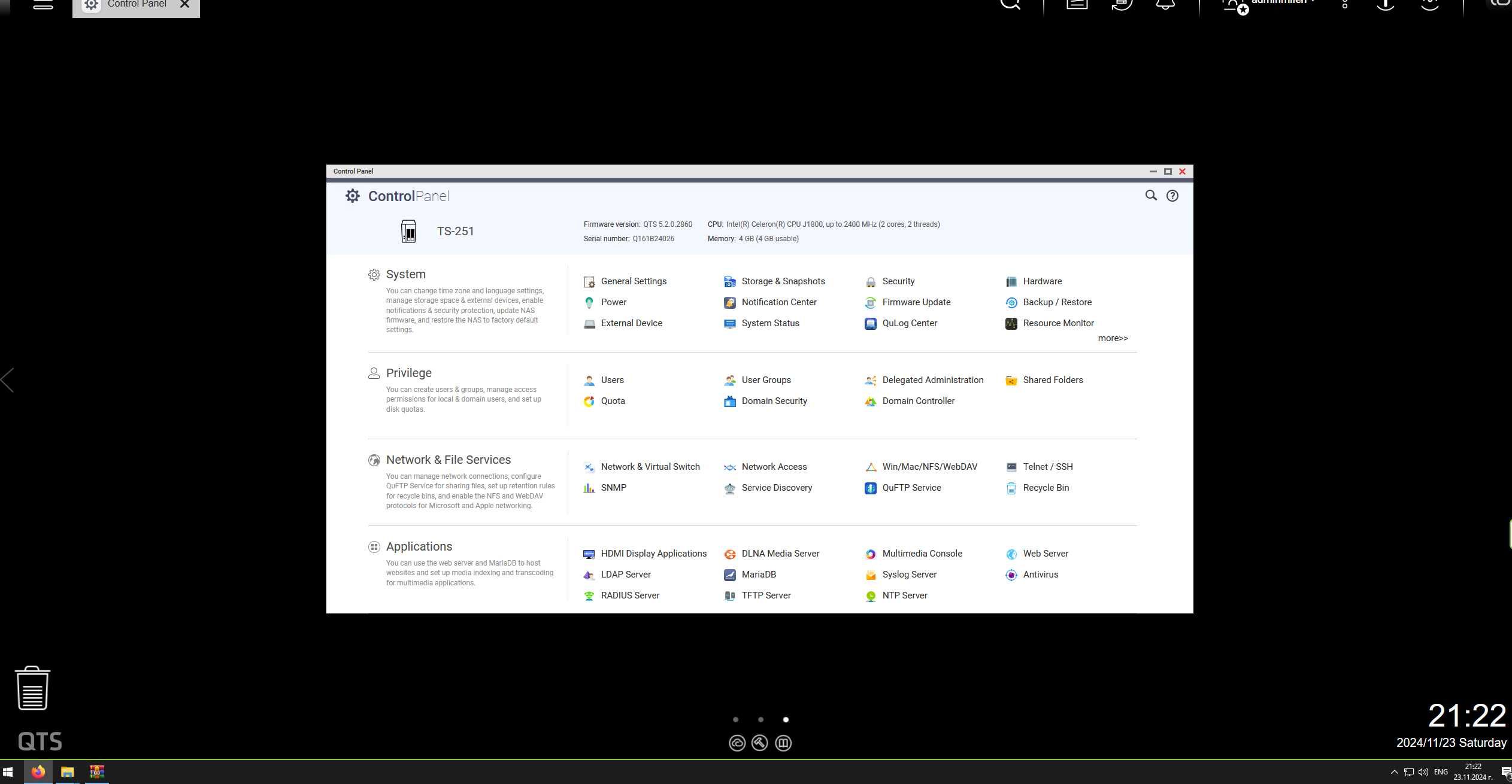
Task: Expand System section with more>>
Action: (x=1113, y=338)
